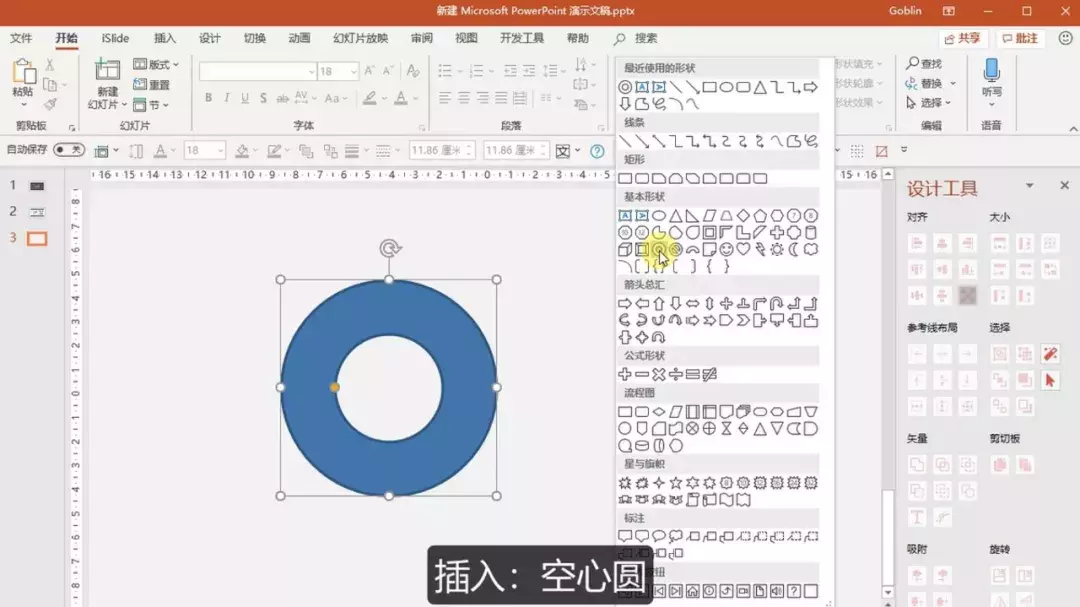Select the Sound action button shape
The image size is (1080, 607).
click(x=777, y=591)
